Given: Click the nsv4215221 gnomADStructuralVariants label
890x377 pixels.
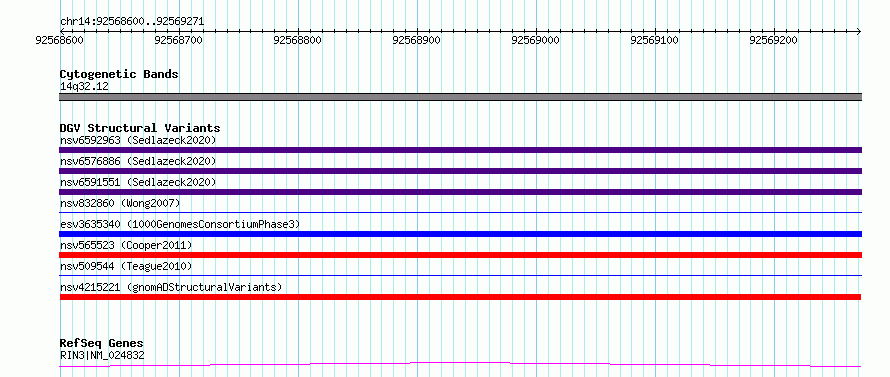Looking at the screenshot, I should (171, 287).
